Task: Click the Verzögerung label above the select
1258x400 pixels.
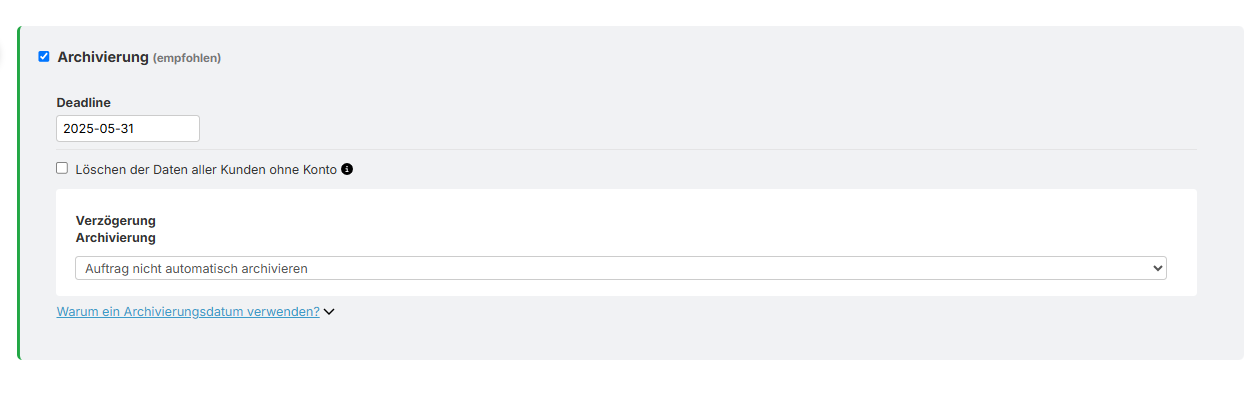Action: click(116, 220)
